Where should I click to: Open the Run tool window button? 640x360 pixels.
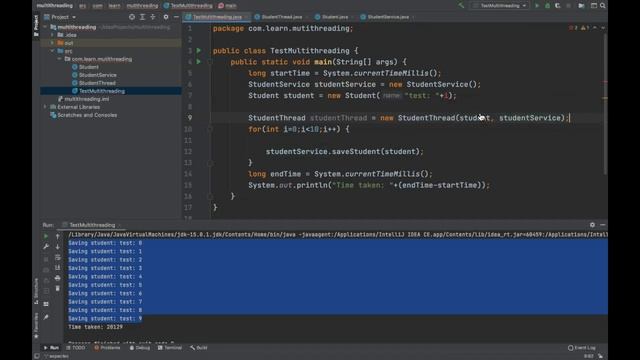(51, 348)
